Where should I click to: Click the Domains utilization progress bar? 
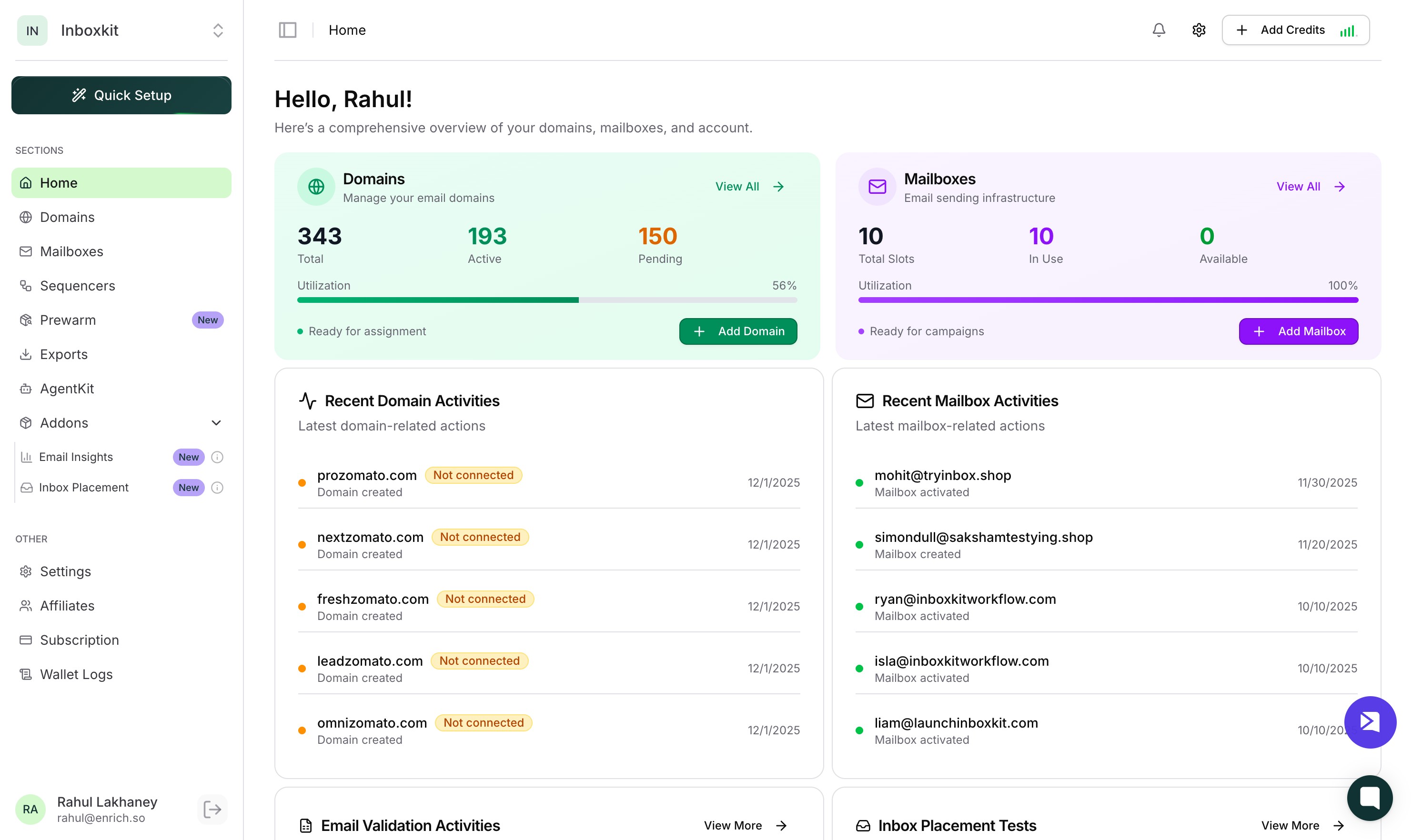pyautogui.click(x=546, y=300)
